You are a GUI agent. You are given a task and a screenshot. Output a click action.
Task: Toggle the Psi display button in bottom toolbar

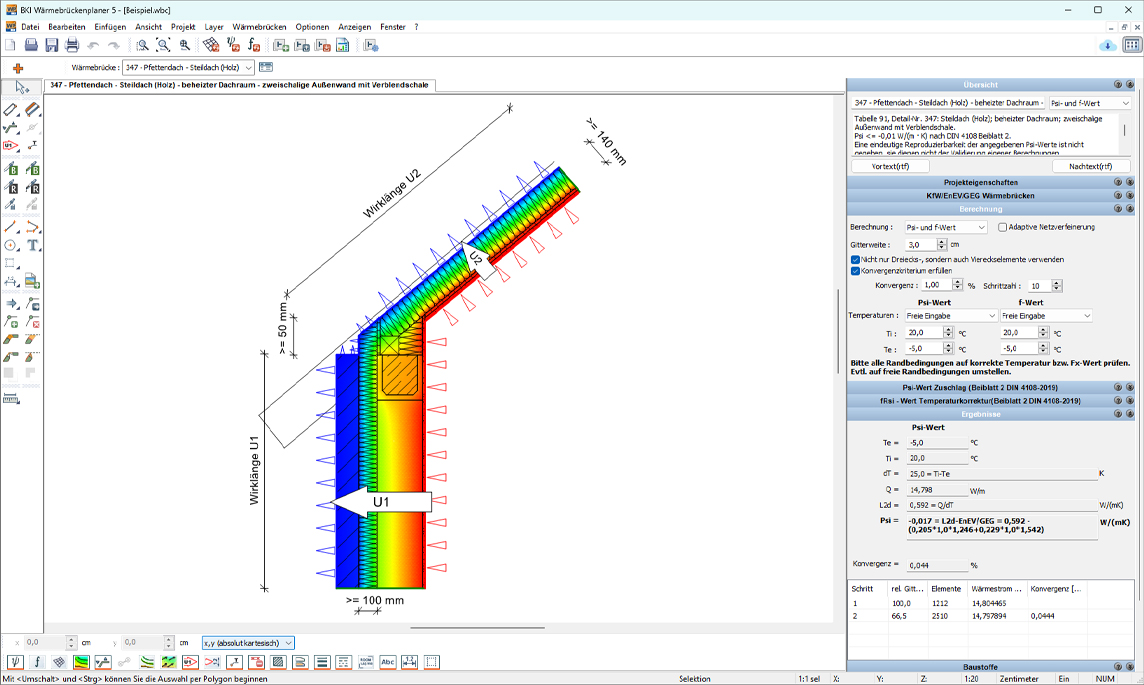point(15,662)
